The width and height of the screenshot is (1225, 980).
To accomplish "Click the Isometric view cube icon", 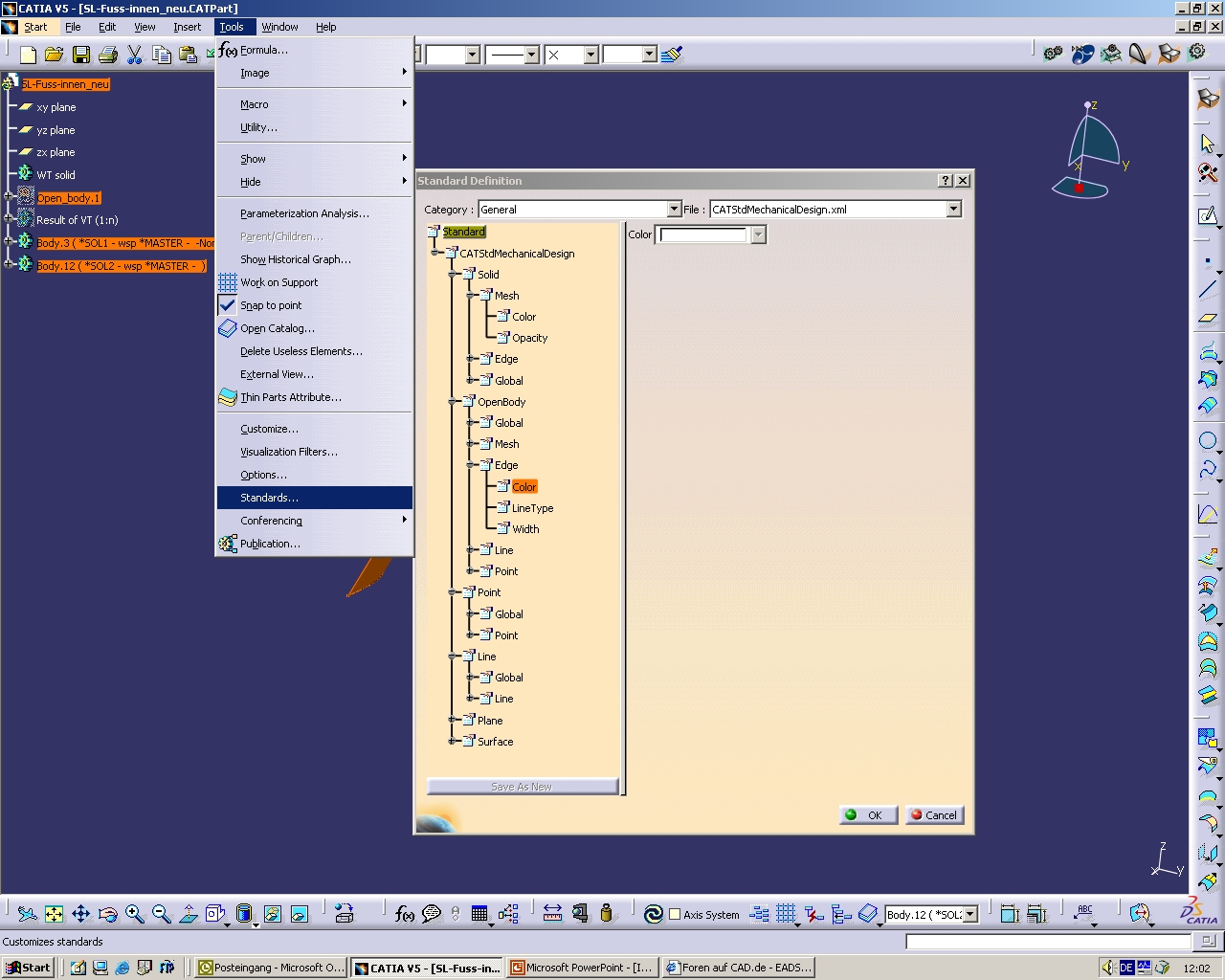I will tap(215, 914).
